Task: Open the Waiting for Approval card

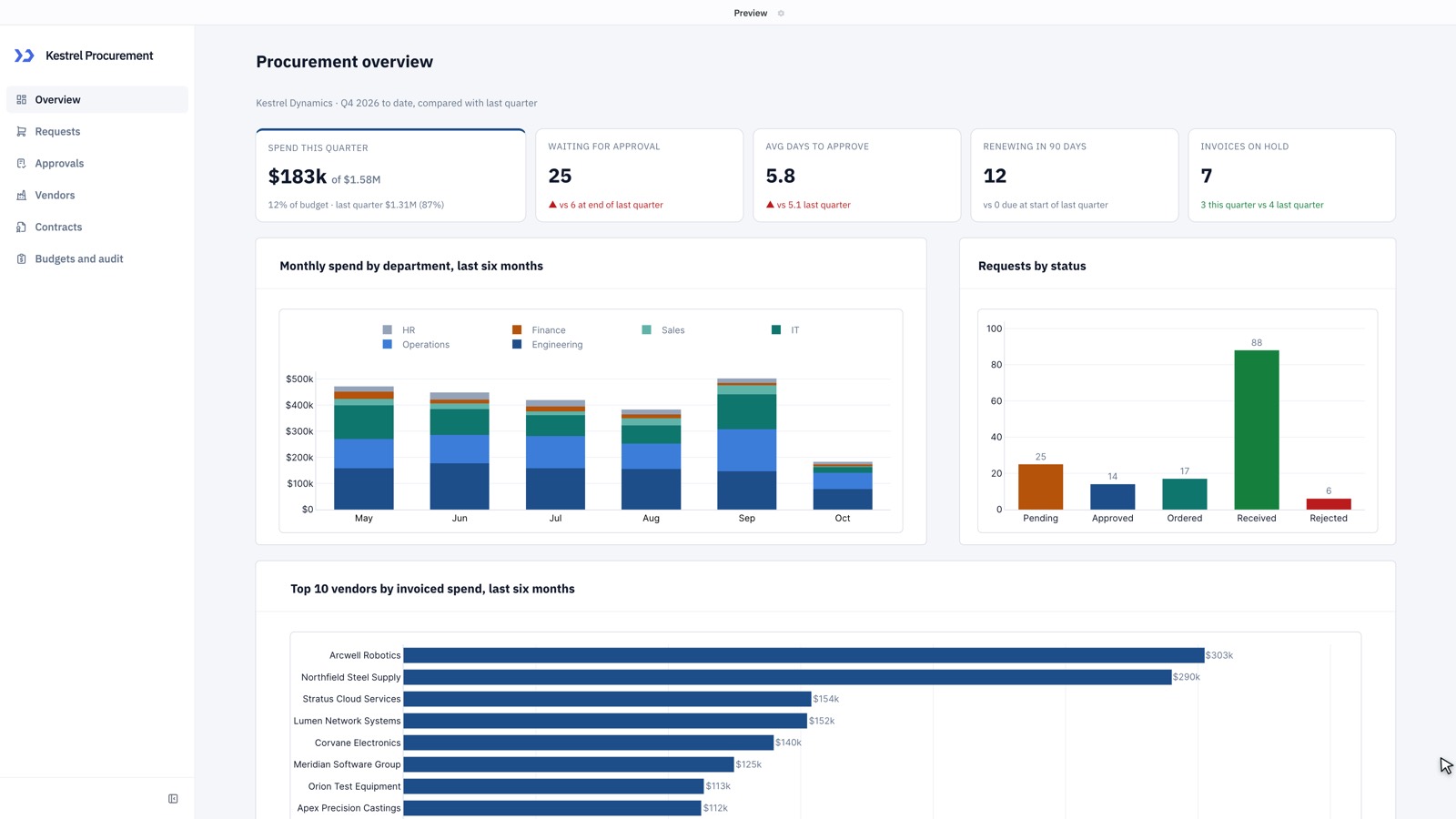Action: coord(640,176)
